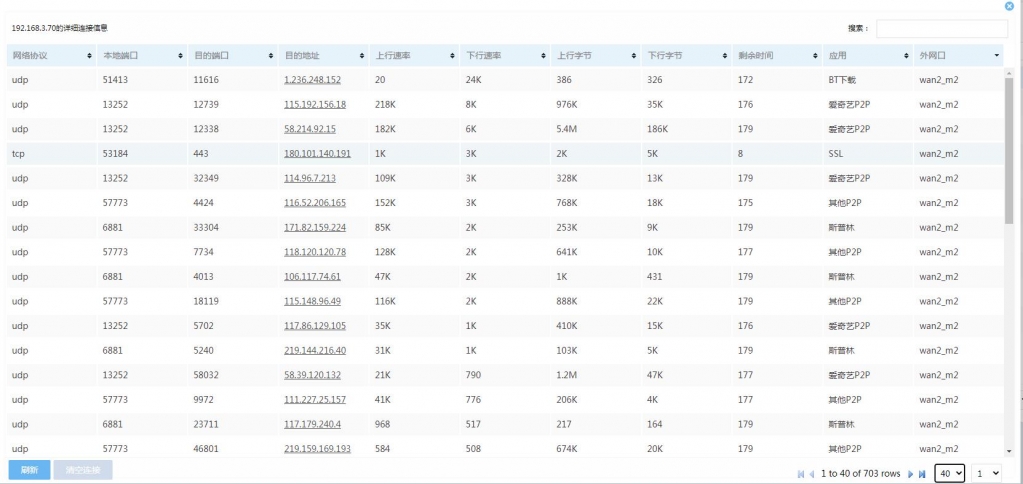Sort by 网络协议 column arrow

[89, 56]
